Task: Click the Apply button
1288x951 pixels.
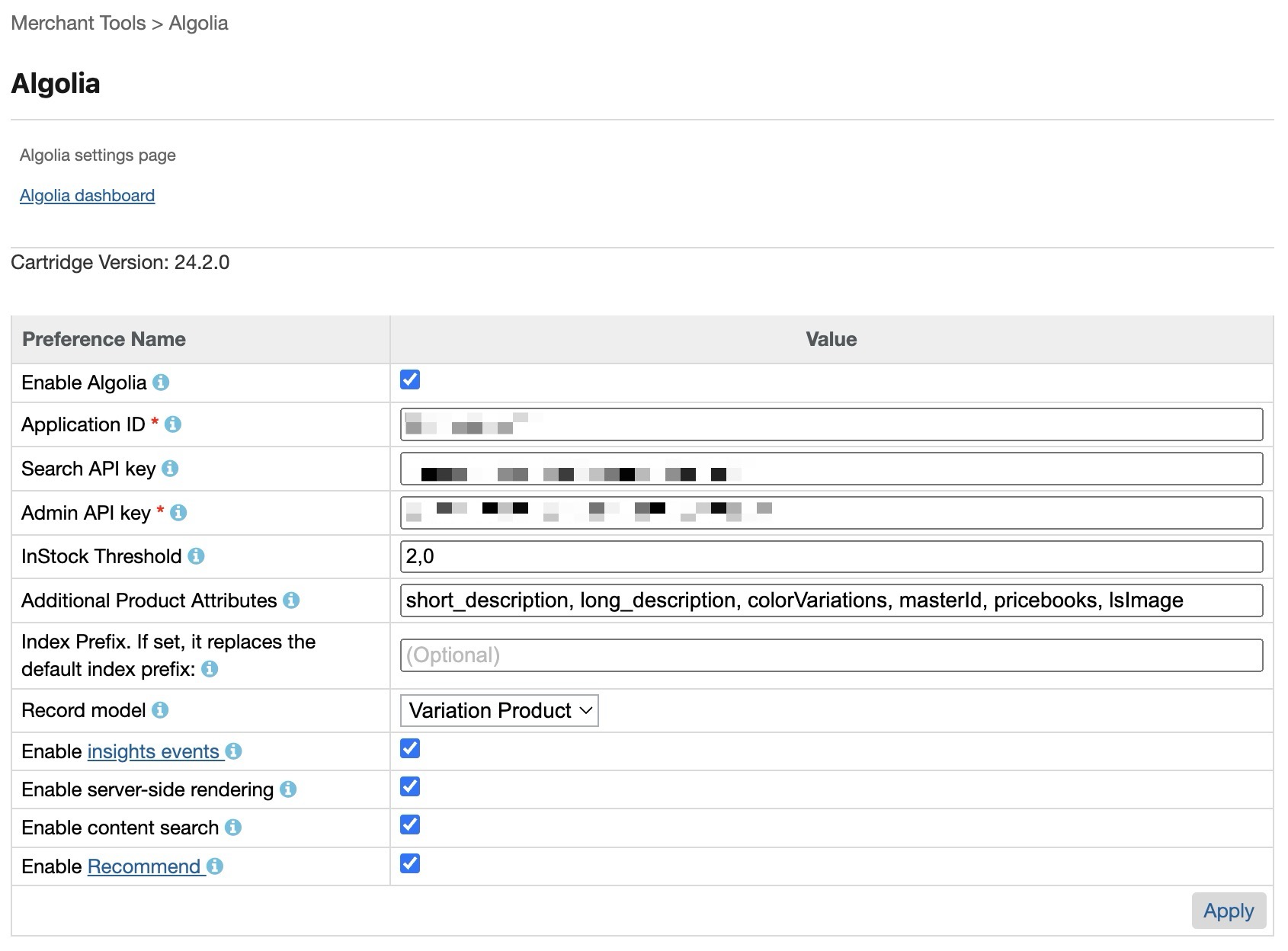Action: pyautogui.click(x=1229, y=911)
